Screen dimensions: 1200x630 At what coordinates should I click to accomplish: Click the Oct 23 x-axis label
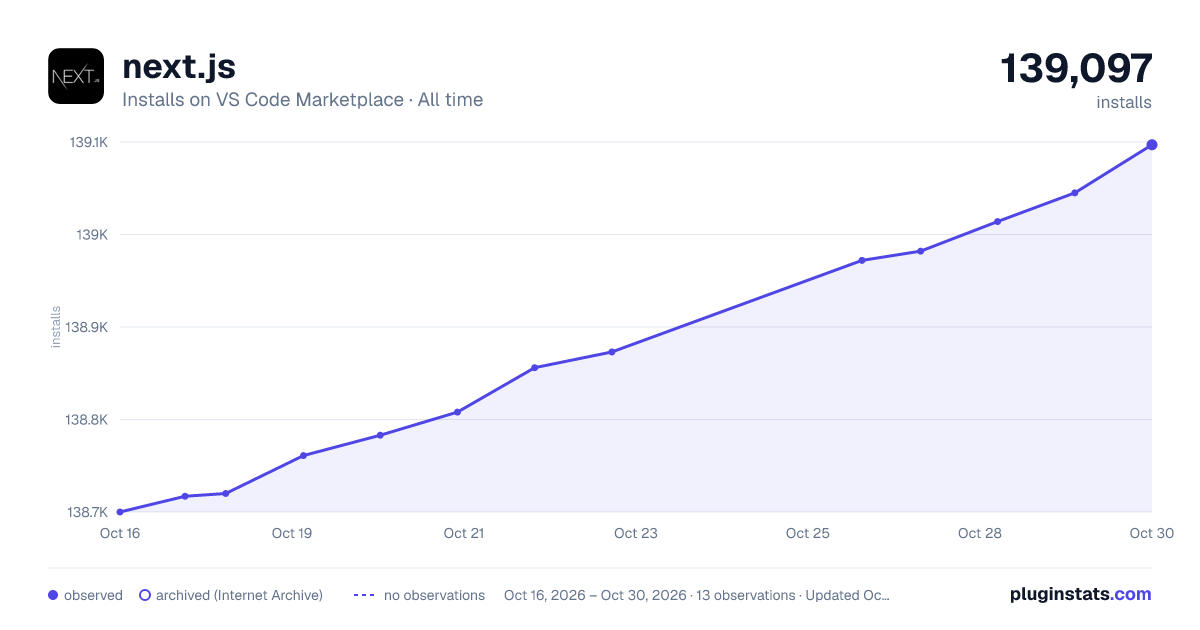(636, 533)
